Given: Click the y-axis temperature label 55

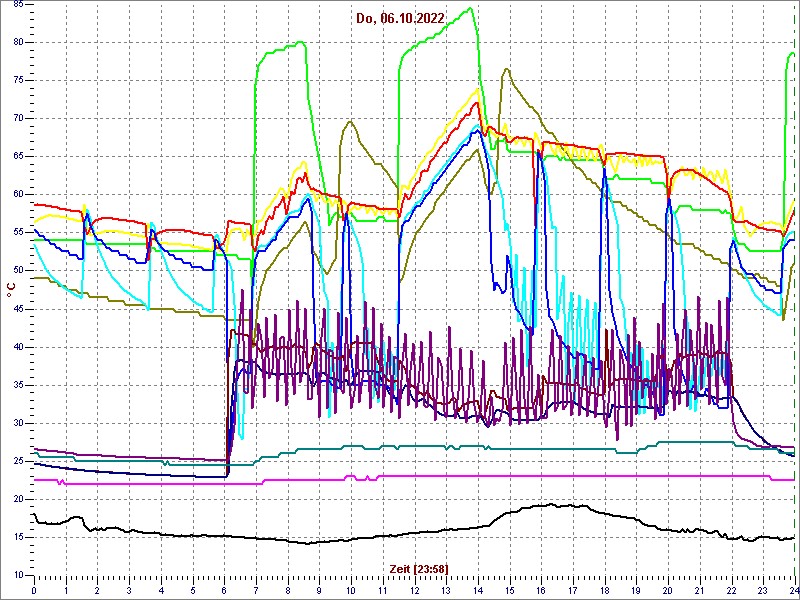Looking at the screenshot, I should tap(17, 233).
